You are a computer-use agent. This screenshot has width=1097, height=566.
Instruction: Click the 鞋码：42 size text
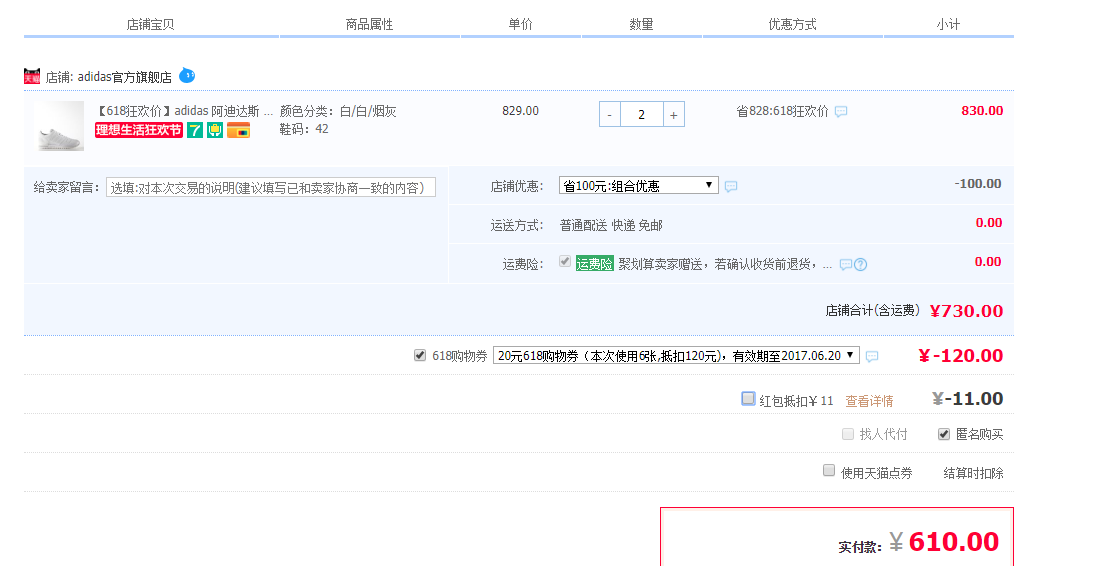(304, 129)
